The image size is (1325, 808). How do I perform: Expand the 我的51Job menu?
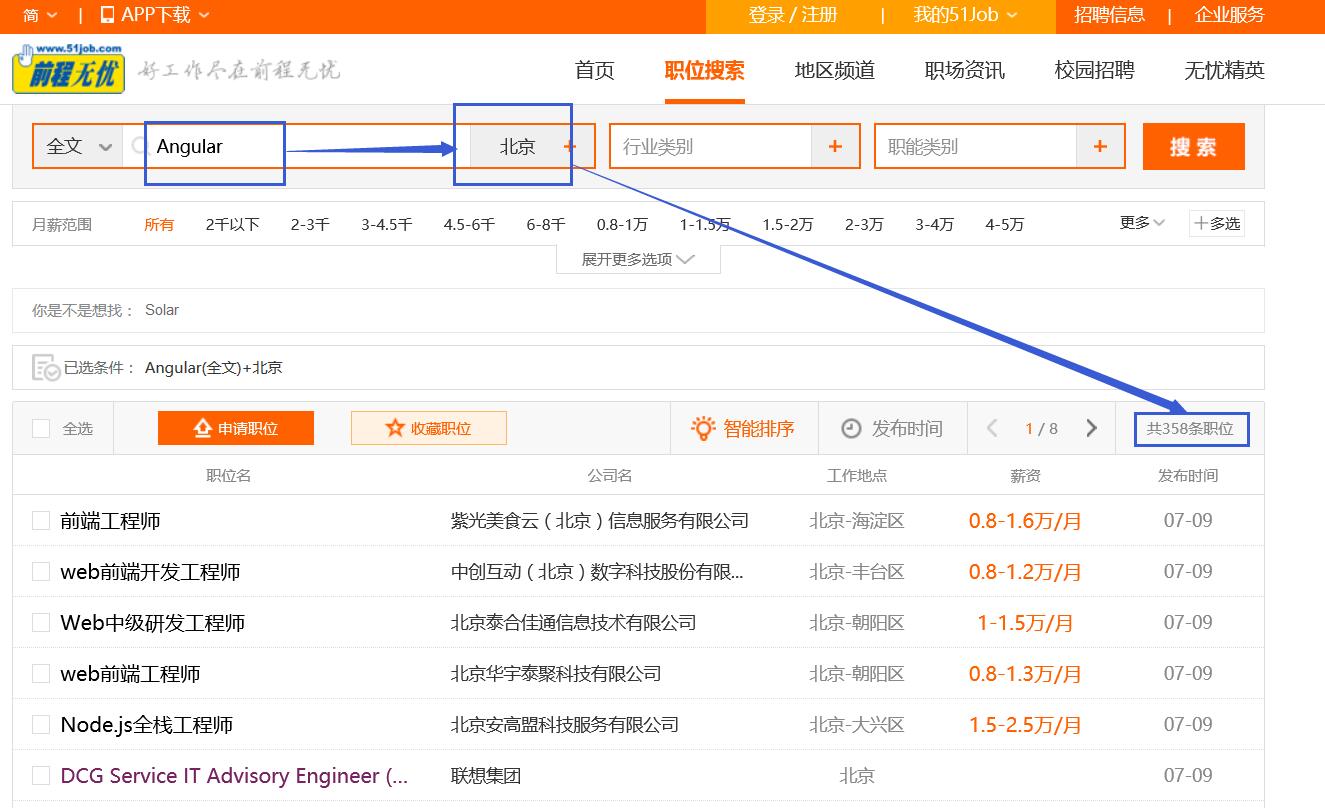click(965, 15)
